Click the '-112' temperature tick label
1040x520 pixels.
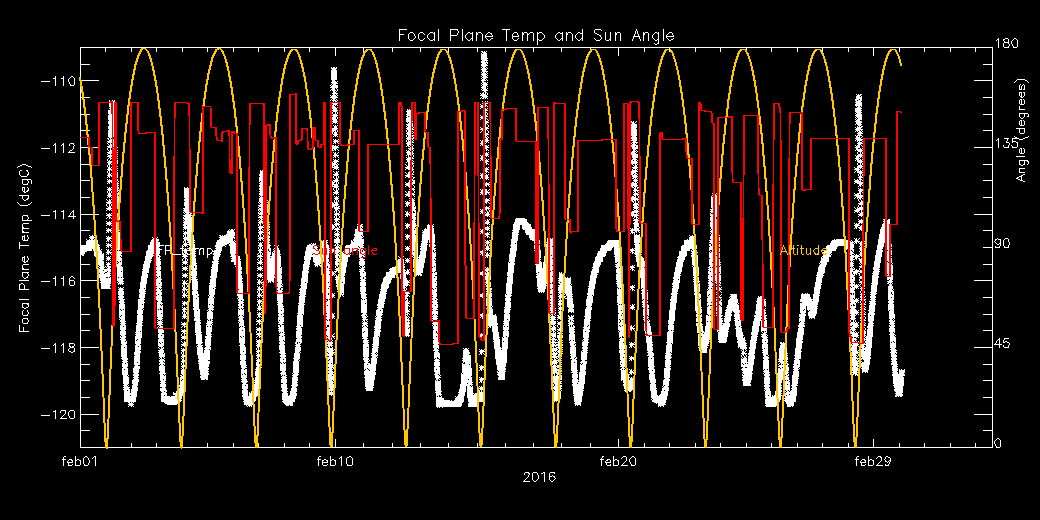click(59, 148)
